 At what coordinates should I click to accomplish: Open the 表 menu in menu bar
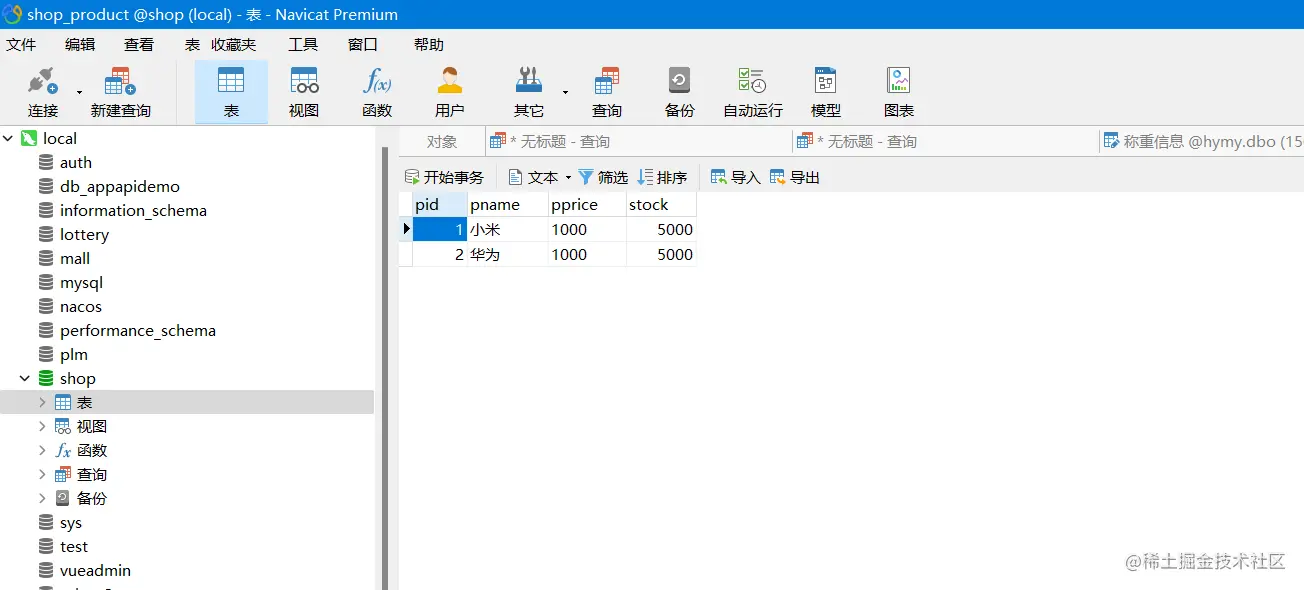coord(192,44)
